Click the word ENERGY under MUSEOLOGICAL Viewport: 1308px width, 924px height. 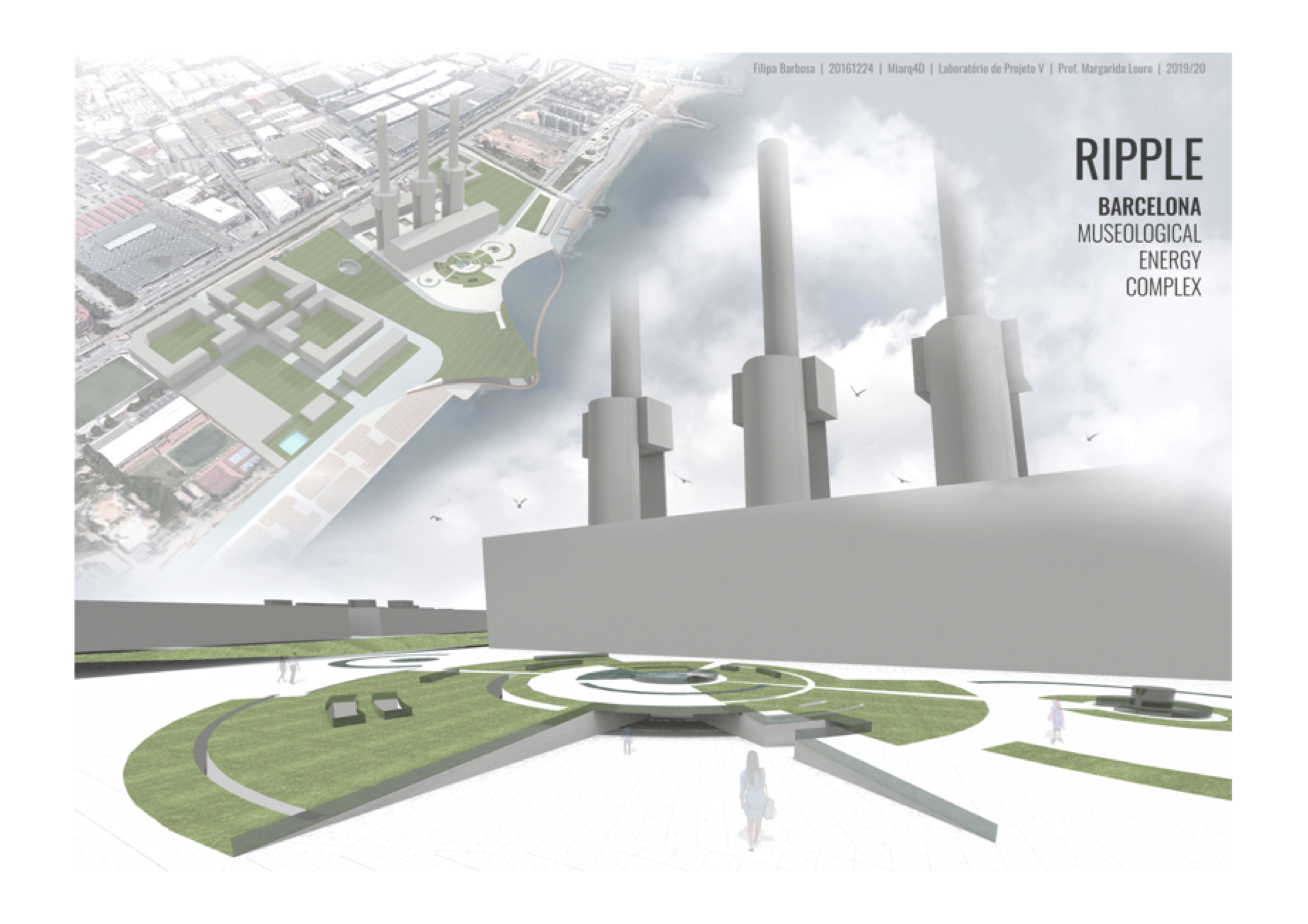(1170, 260)
